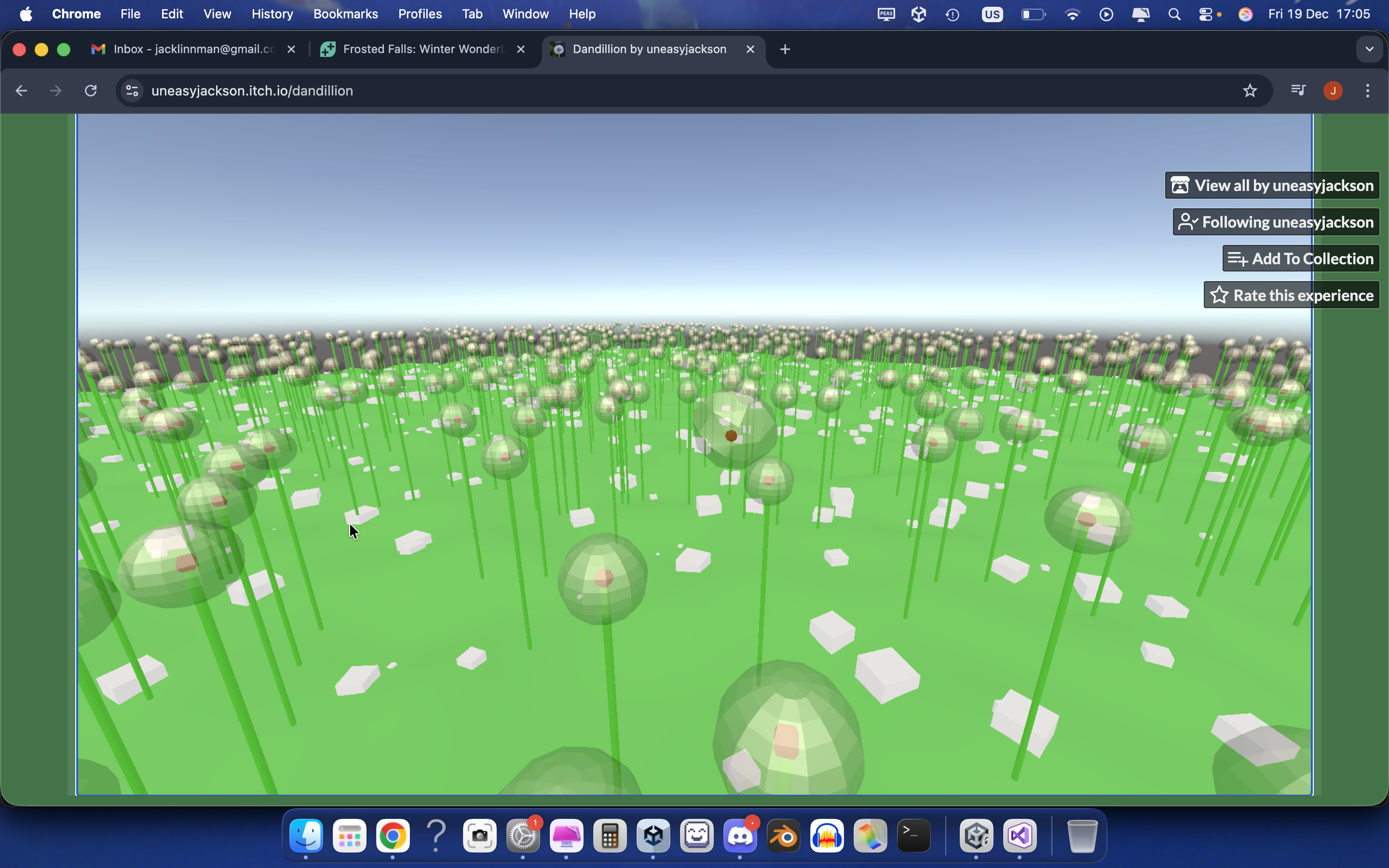1389x868 pixels.
Task: Open the US input source menu
Action: [992, 14]
